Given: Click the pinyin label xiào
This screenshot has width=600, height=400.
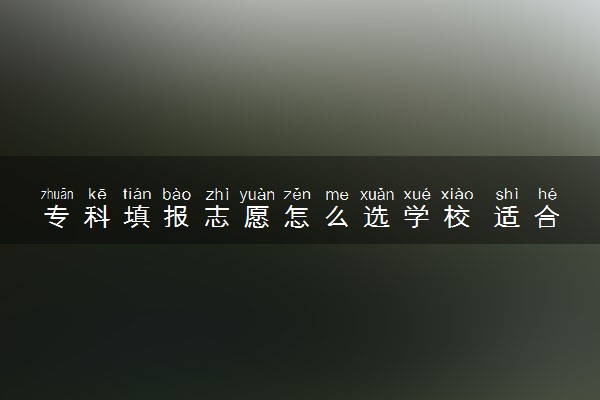Looking at the screenshot, I should tap(457, 194).
